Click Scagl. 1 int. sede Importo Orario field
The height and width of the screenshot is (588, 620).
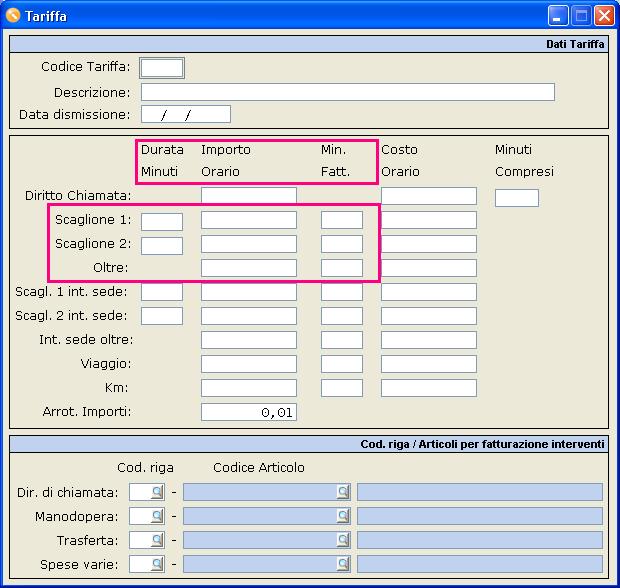pyautogui.click(x=249, y=292)
